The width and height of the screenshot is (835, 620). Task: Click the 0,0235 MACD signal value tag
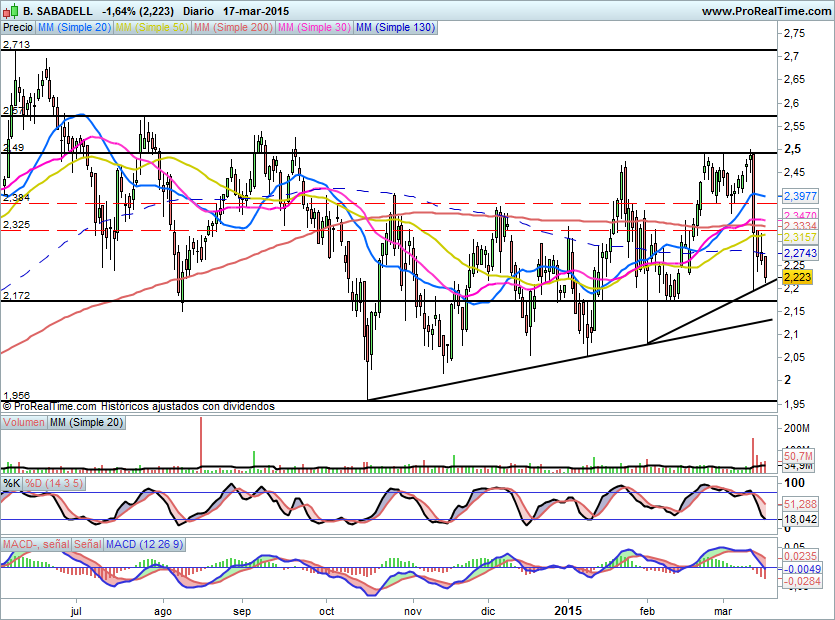pyautogui.click(x=800, y=556)
